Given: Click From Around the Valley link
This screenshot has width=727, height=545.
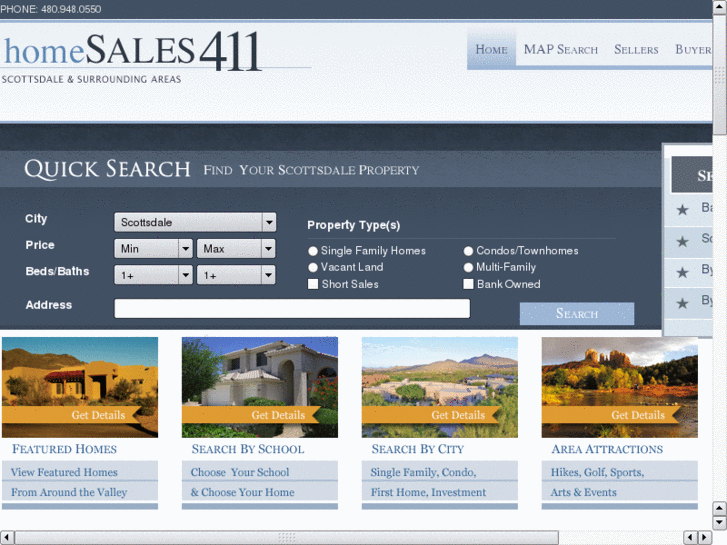Looking at the screenshot, I should click(69, 492).
